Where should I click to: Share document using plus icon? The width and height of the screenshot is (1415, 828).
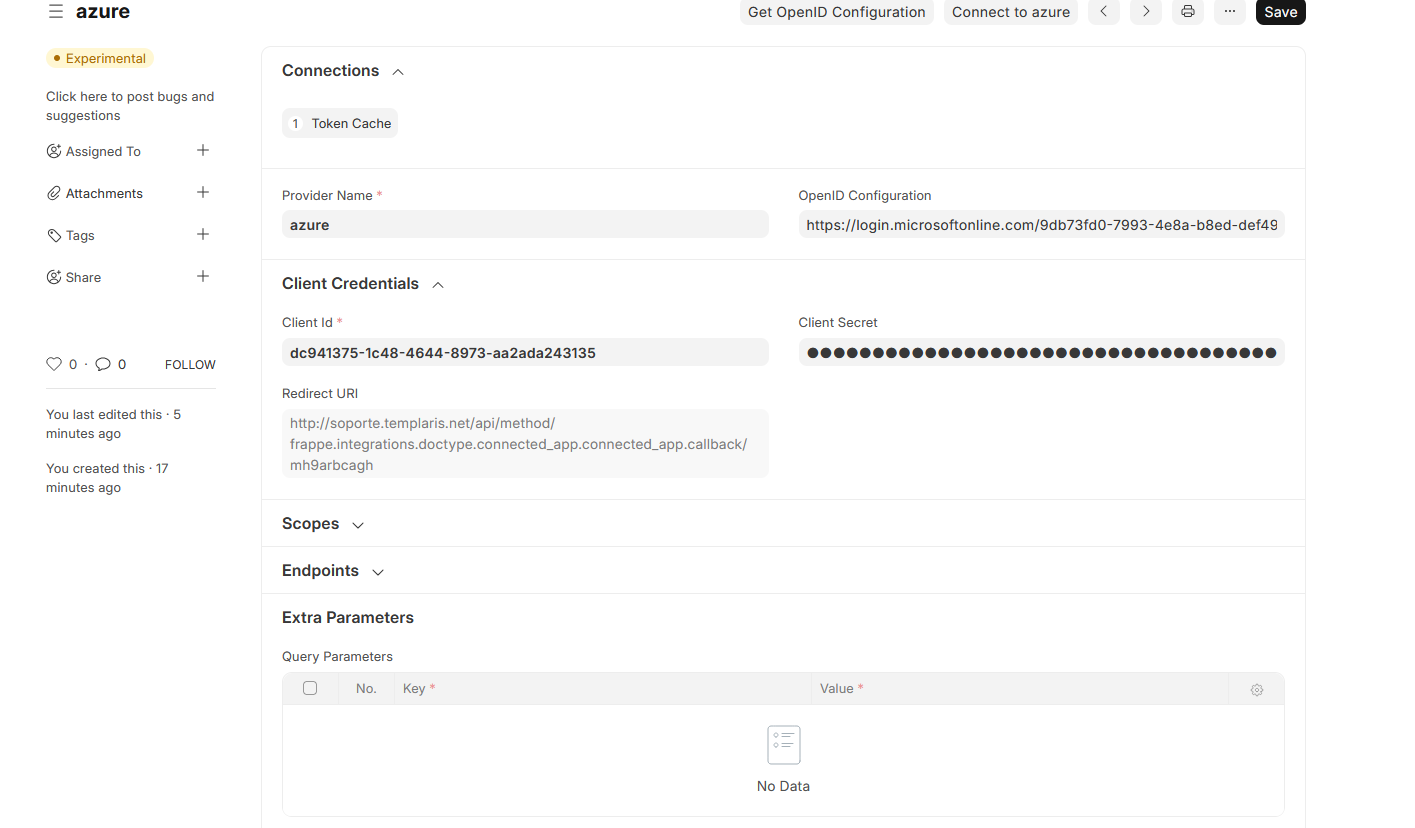pos(203,277)
